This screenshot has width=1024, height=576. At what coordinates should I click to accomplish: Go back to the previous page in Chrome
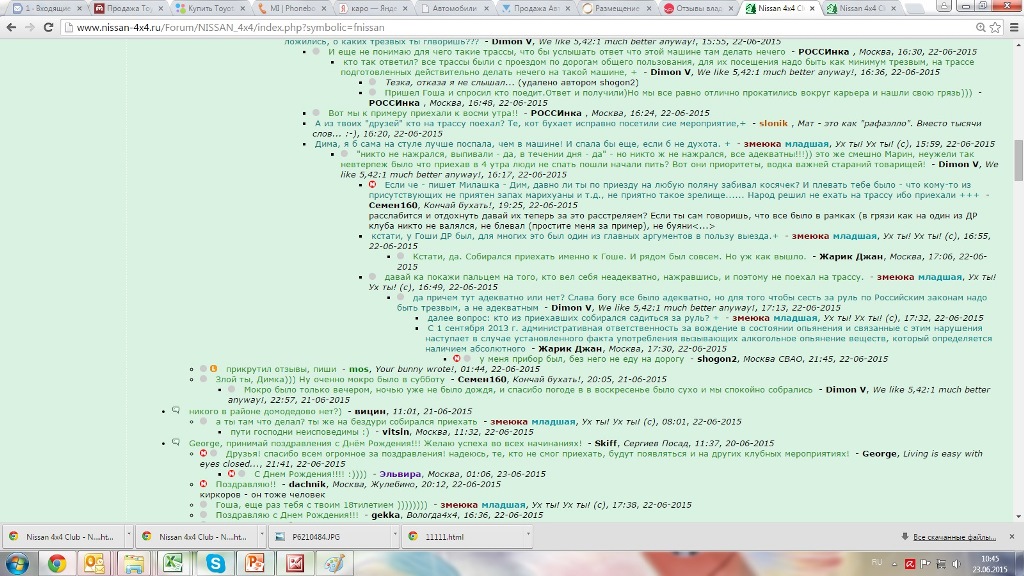coord(11,27)
